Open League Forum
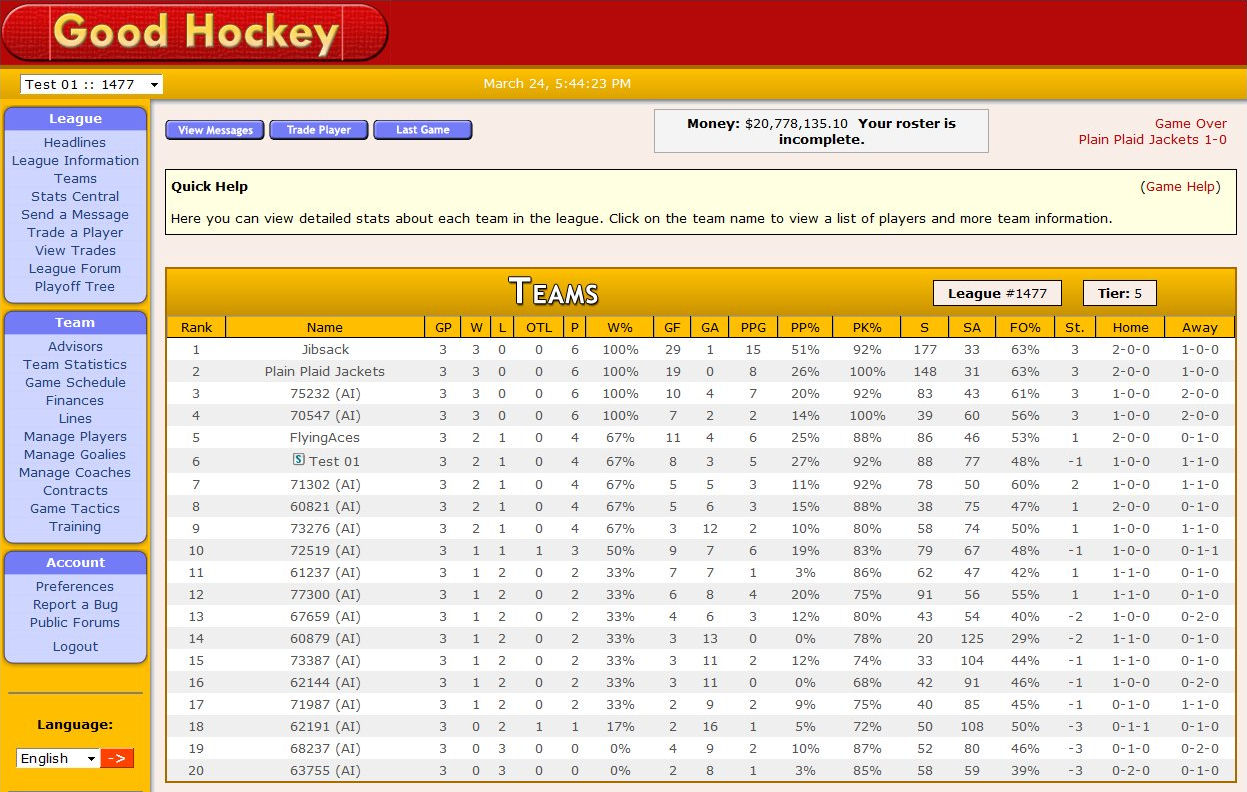 click(x=75, y=269)
